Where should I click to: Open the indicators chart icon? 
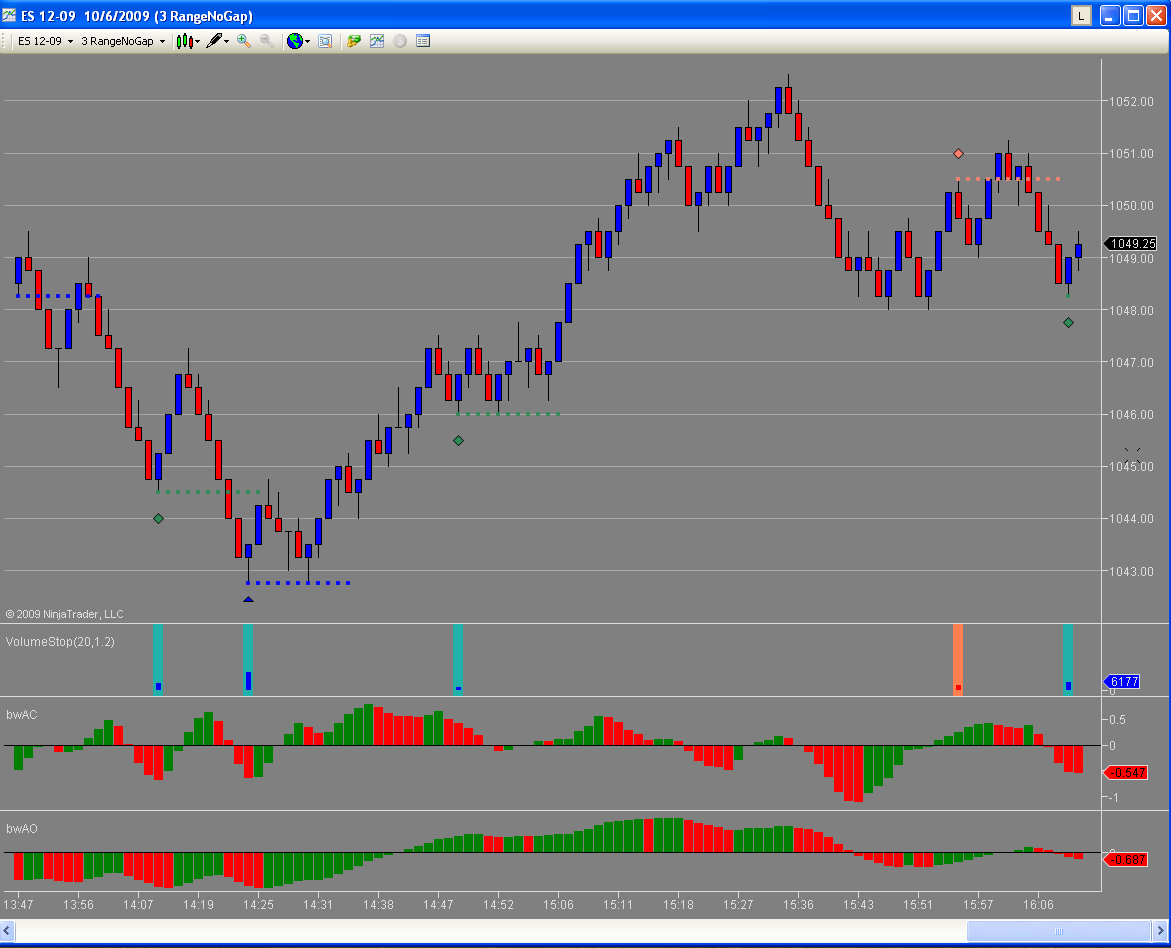pyautogui.click(x=377, y=41)
